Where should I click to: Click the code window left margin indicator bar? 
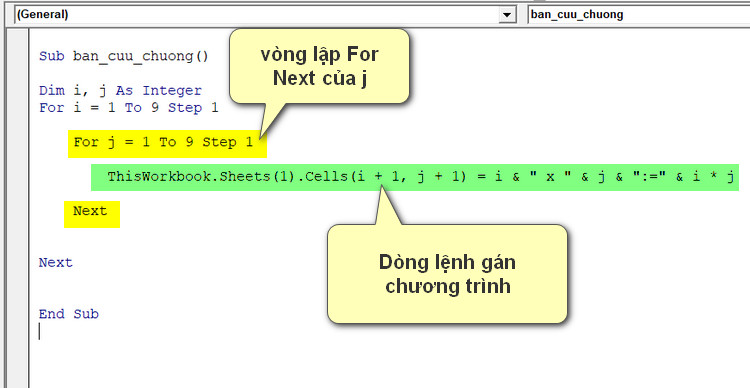[x=18, y=208]
